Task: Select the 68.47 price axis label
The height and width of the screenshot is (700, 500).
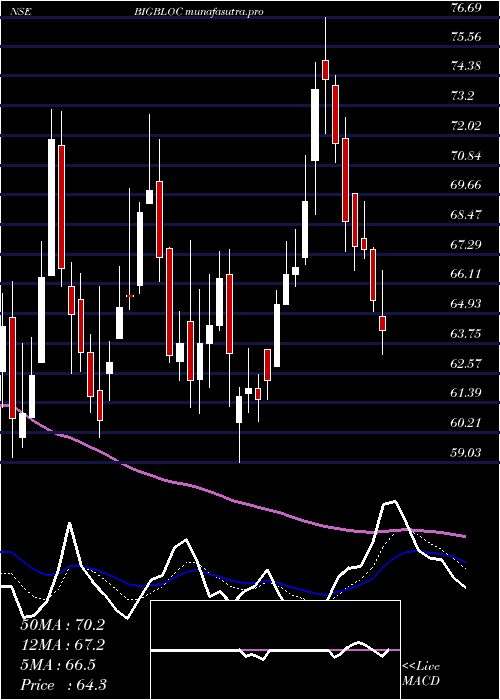Action: pyautogui.click(x=467, y=215)
